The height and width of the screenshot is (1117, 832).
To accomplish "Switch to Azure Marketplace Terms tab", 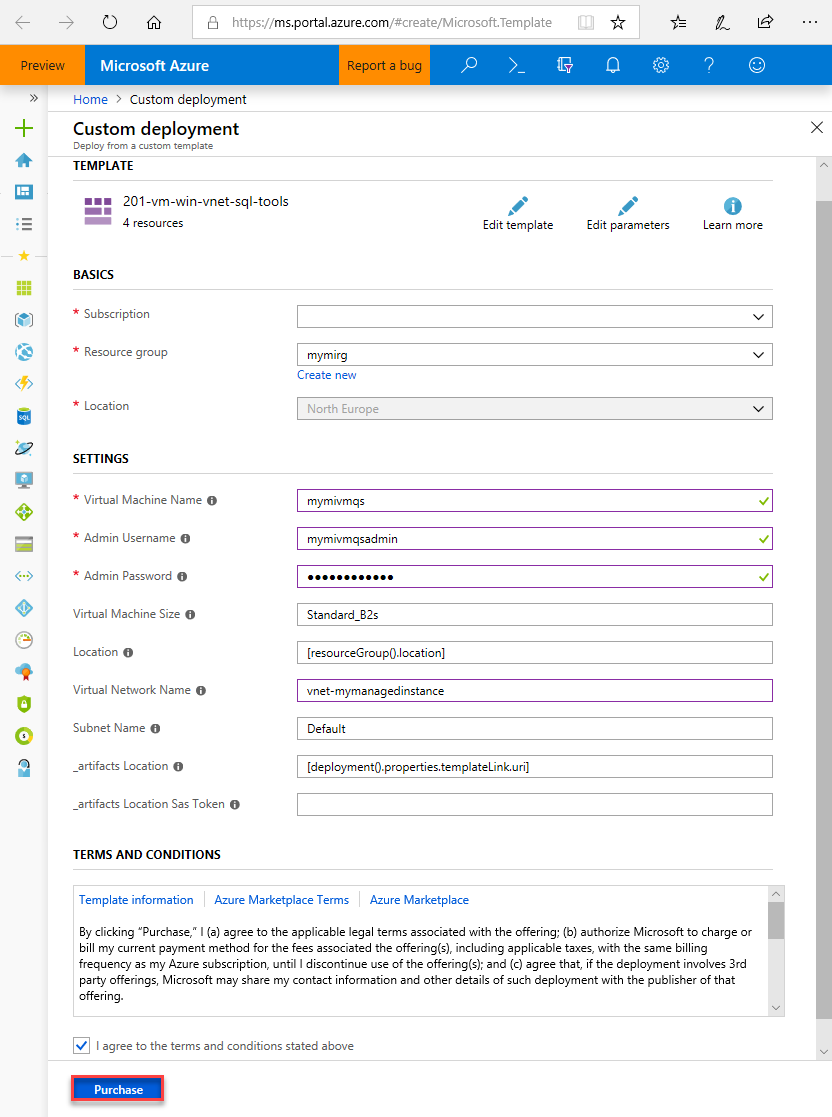I will click(x=281, y=900).
